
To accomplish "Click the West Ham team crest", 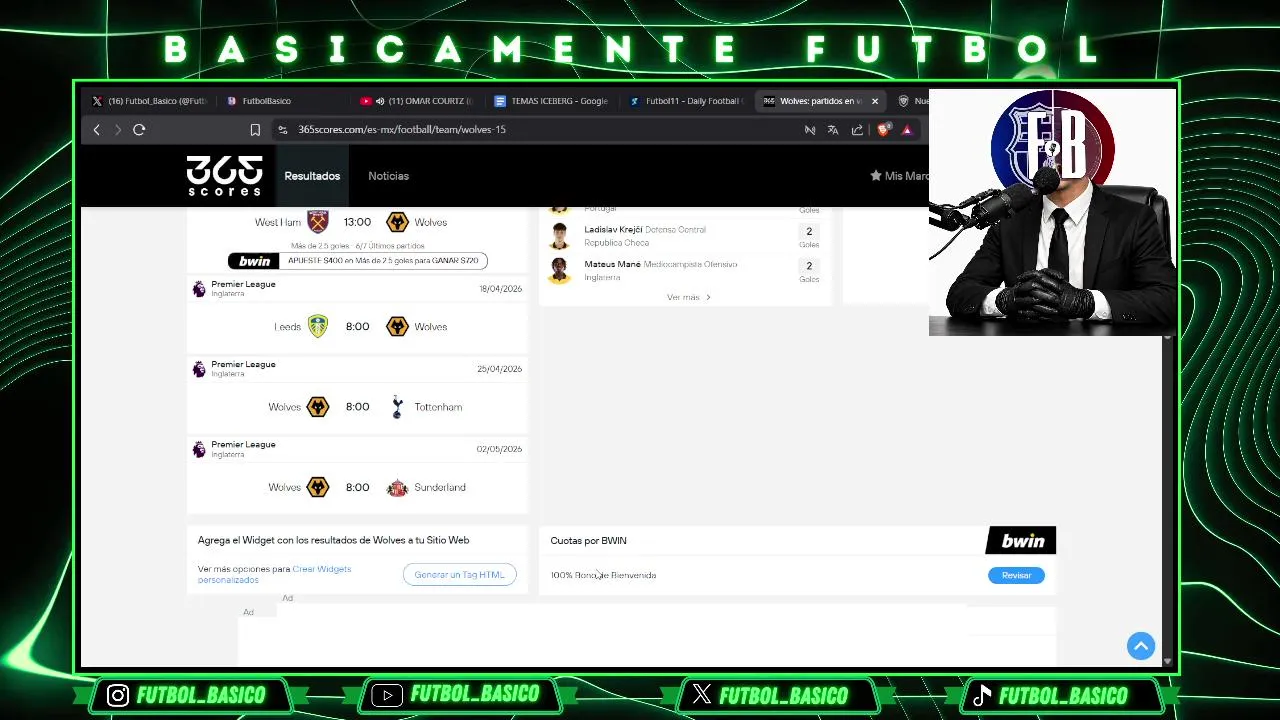I will click(x=317, y=222).
